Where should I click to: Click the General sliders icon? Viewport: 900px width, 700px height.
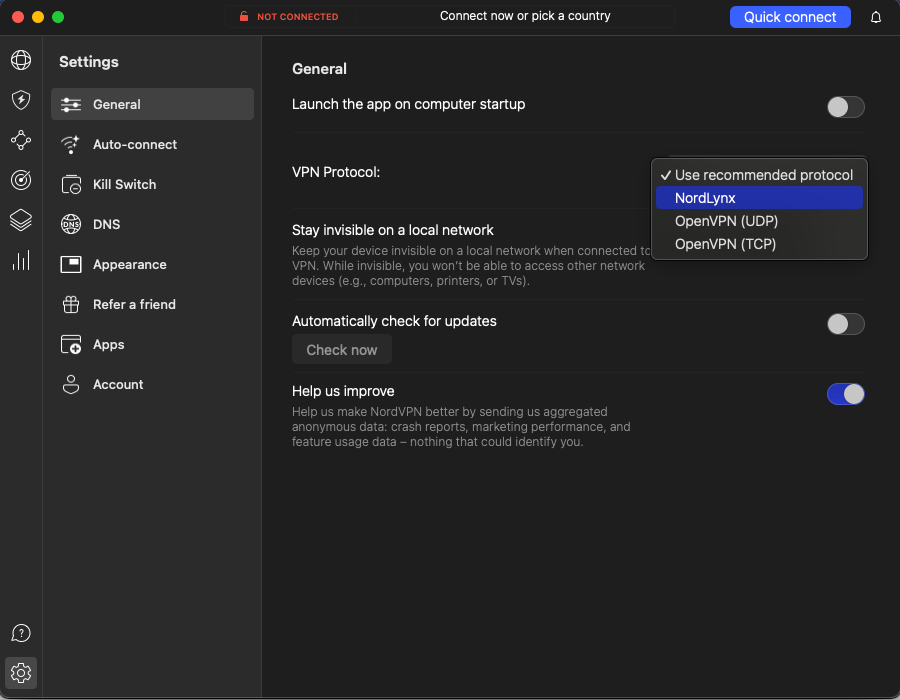(x=71, y=104)
